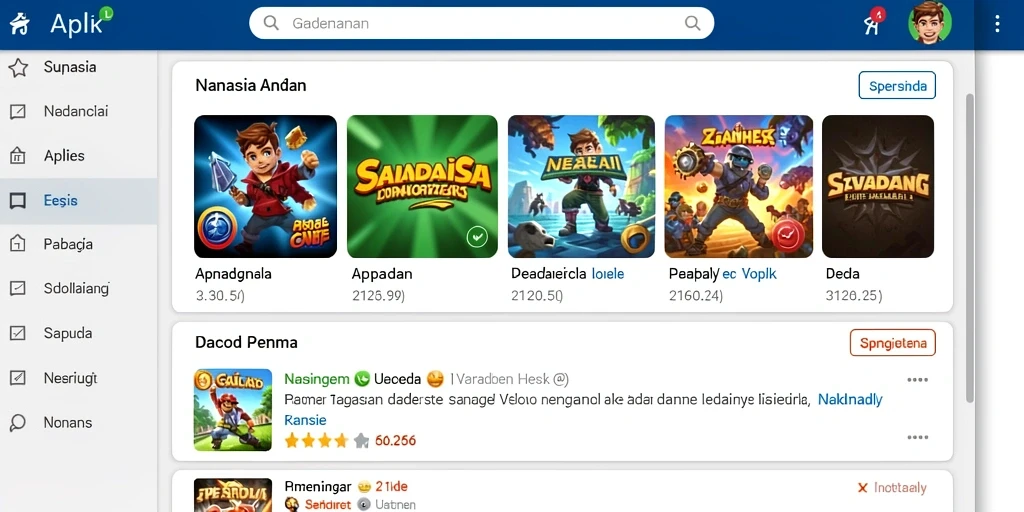Image resolution: width=1024 pixels, height=512 pixels.
Task: Click the Pabagia sidebar icon
Action: pos(18,244)
